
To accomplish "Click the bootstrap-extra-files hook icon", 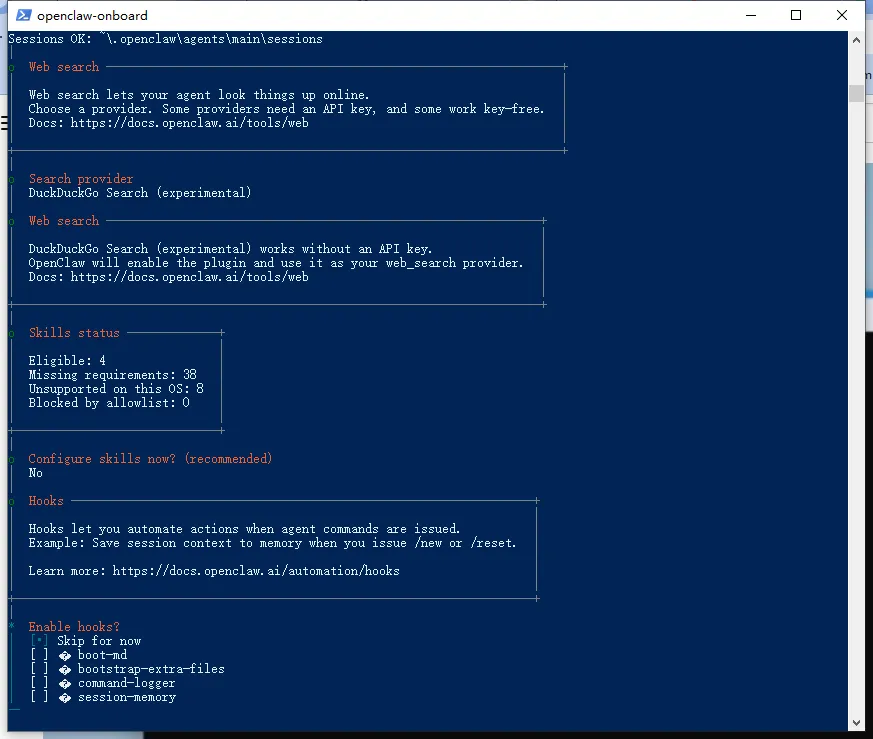I will pyautogui.click(x=65, y=669).
